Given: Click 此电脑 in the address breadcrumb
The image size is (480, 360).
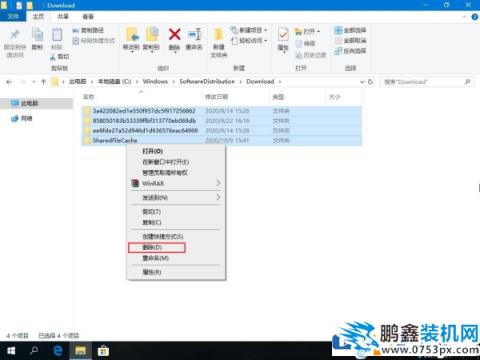Looking at the screenshot, I should coord(77,82).
